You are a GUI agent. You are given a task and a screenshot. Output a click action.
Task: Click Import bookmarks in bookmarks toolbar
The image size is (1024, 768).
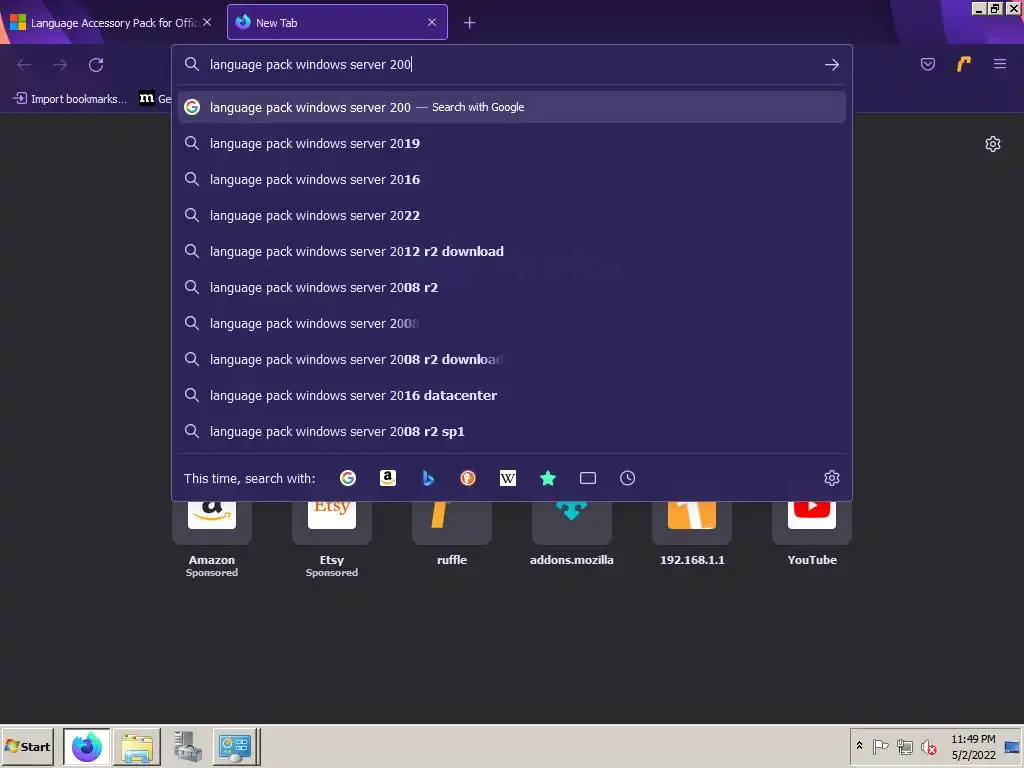[x=69, y=99]
